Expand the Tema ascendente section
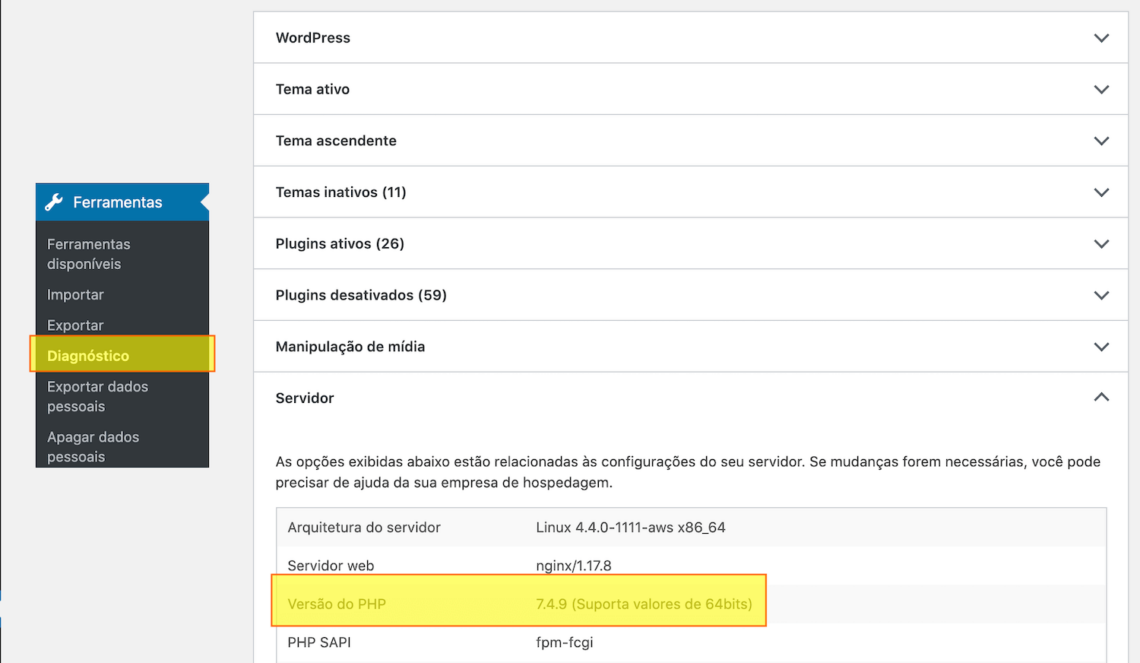The height and width of the screenshot is (663, 1140). pyautogui.click(x=1101, y=140)
